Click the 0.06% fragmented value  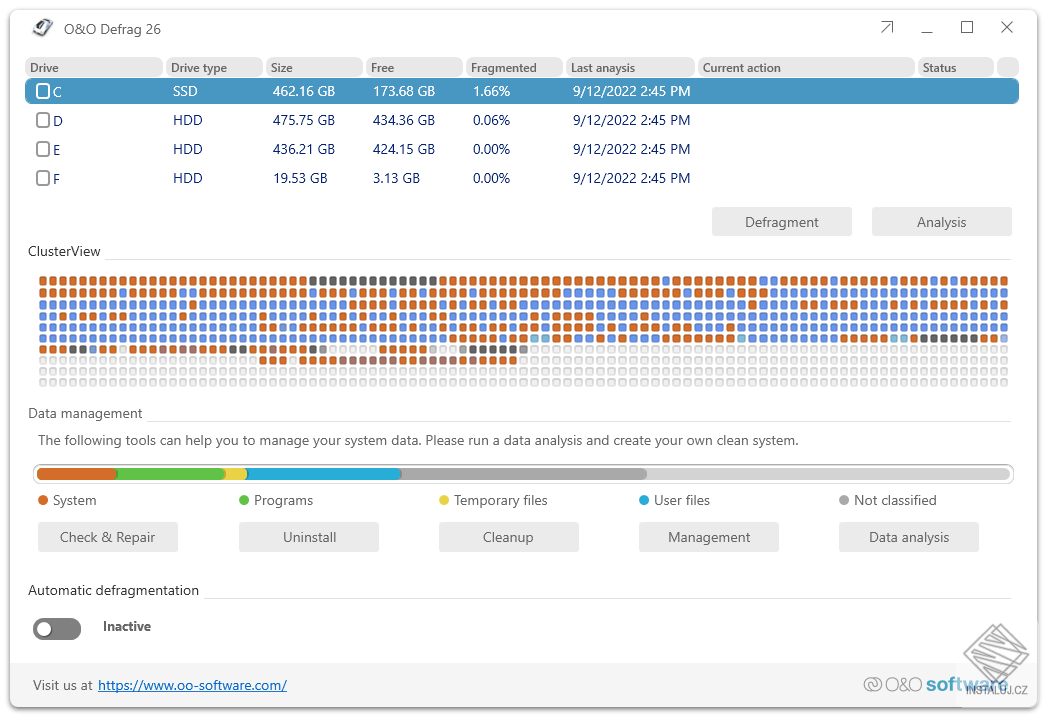point(491,120)
